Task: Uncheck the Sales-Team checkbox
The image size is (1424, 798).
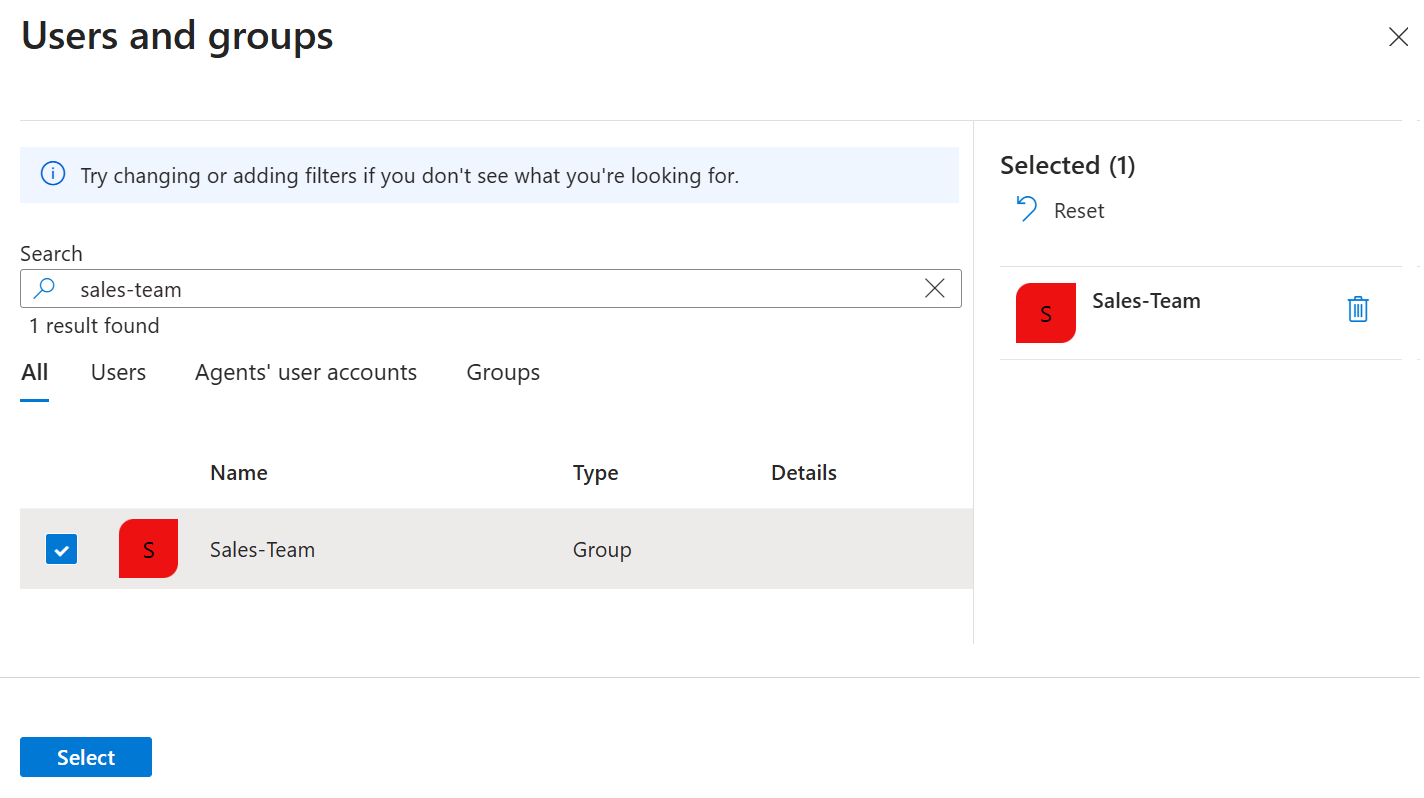Action: 61,549
